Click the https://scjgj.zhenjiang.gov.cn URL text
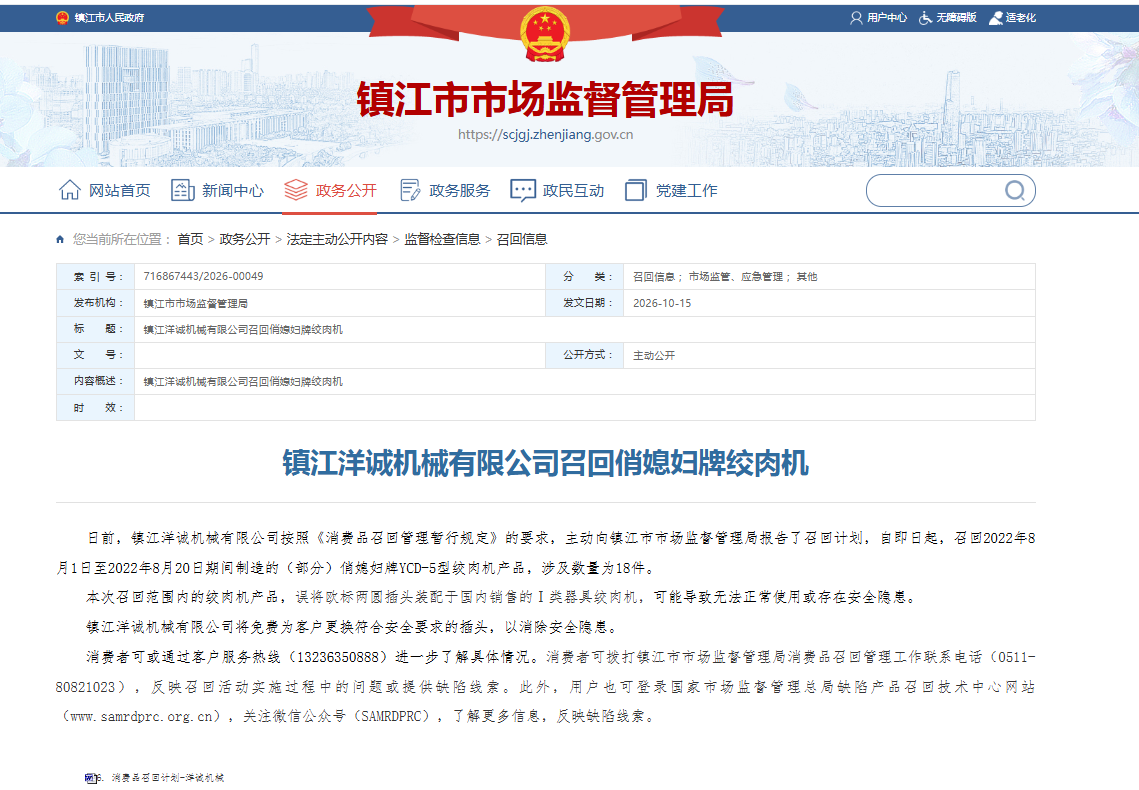Screen dimensions: 1139x790 pyautogui.click(x=546, y=134)
